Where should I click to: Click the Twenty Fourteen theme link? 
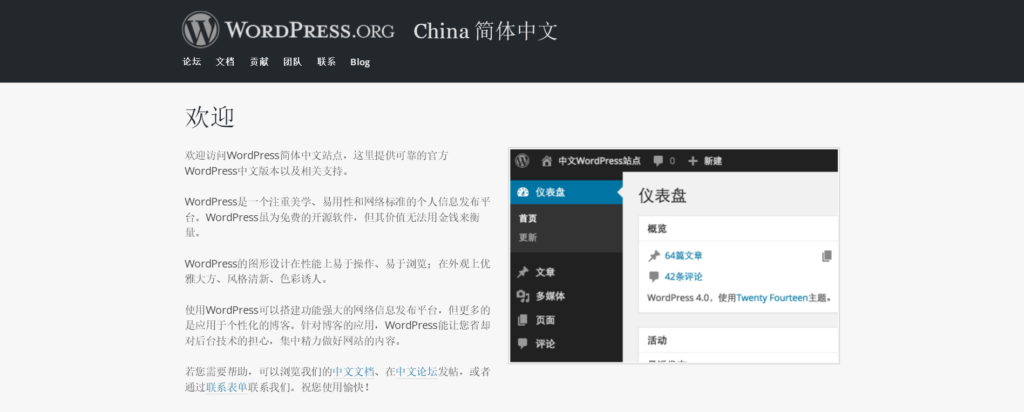click(x=772, y=298)
